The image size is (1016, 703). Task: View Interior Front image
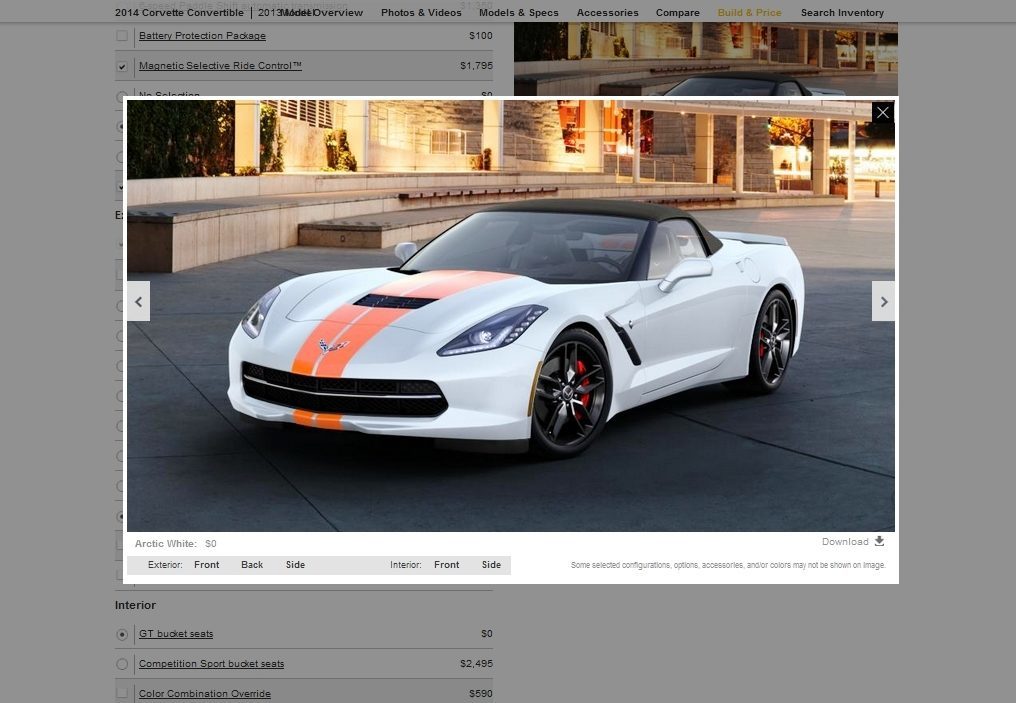(446, 565)
